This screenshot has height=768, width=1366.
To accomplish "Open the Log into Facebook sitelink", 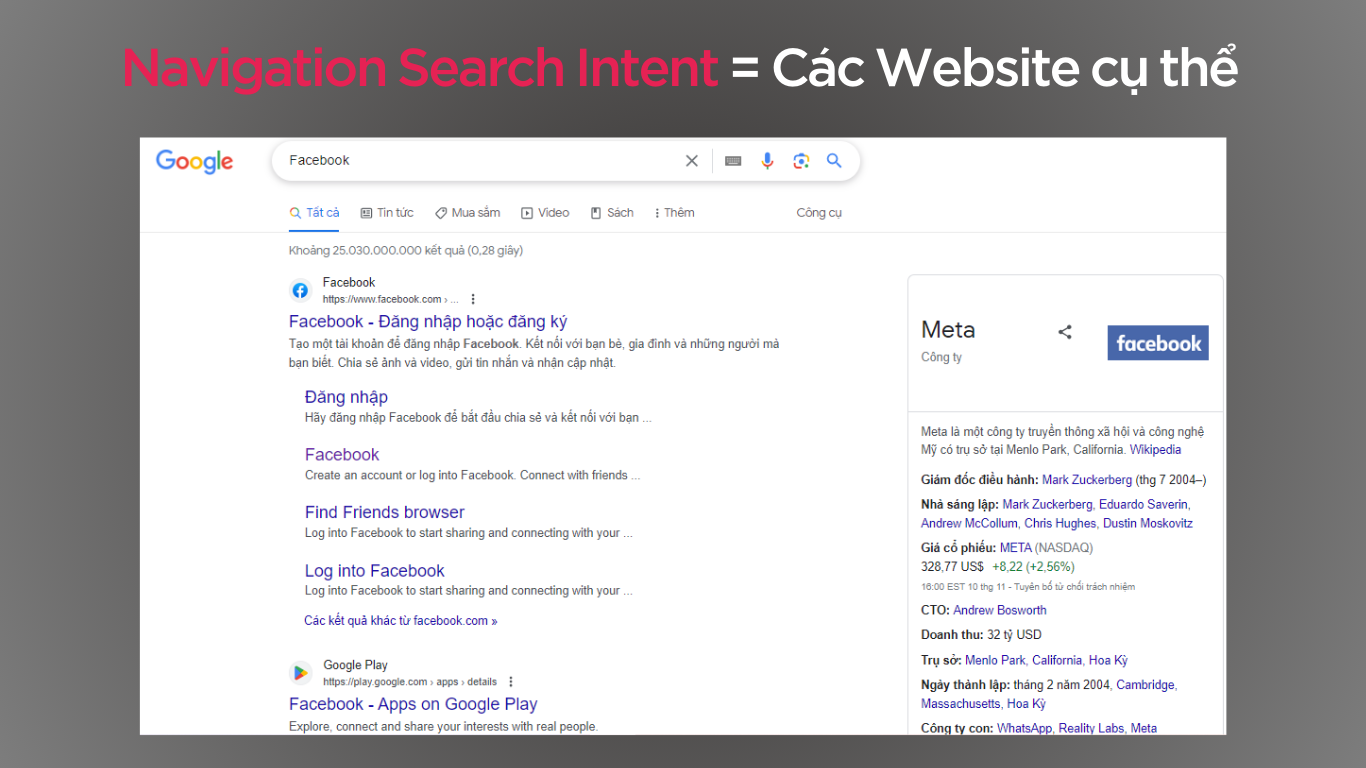I will (x=375, y=571).
